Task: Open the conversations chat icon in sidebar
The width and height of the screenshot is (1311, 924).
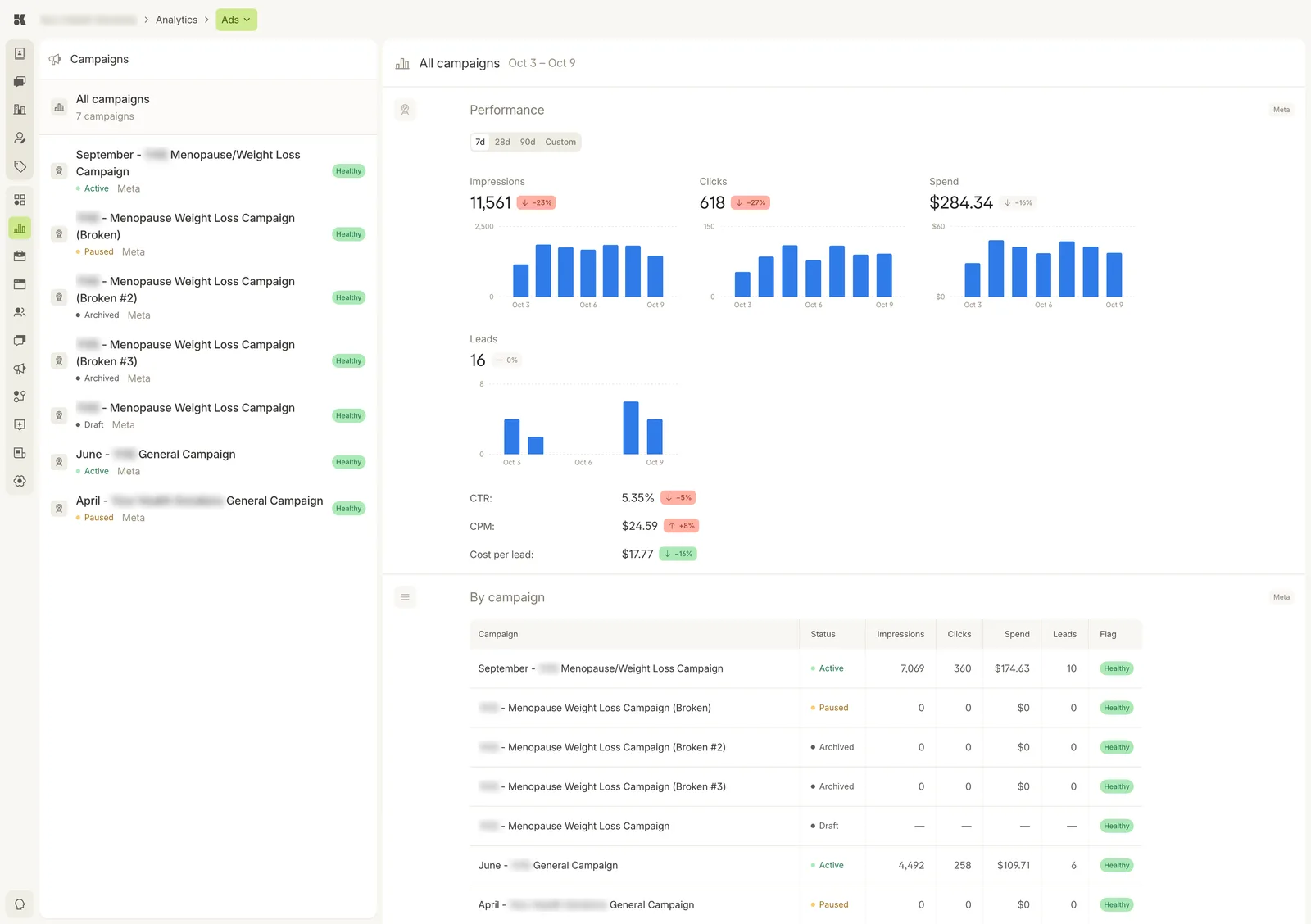Action: pyautogui.click(x=20, y=82)
